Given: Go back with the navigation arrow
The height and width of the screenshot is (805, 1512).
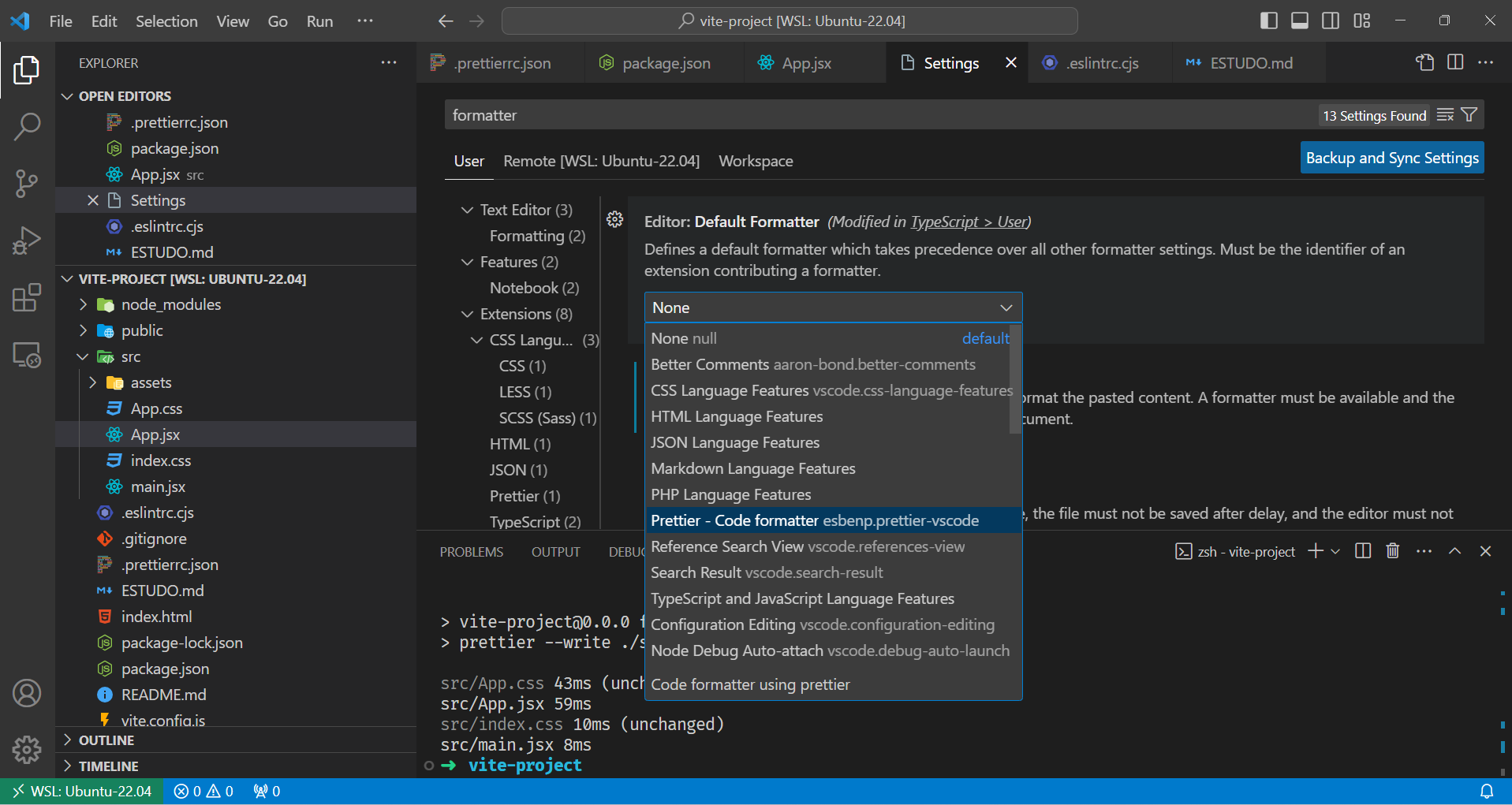Looking at the screenshot, I should click(x=446, y=21).
